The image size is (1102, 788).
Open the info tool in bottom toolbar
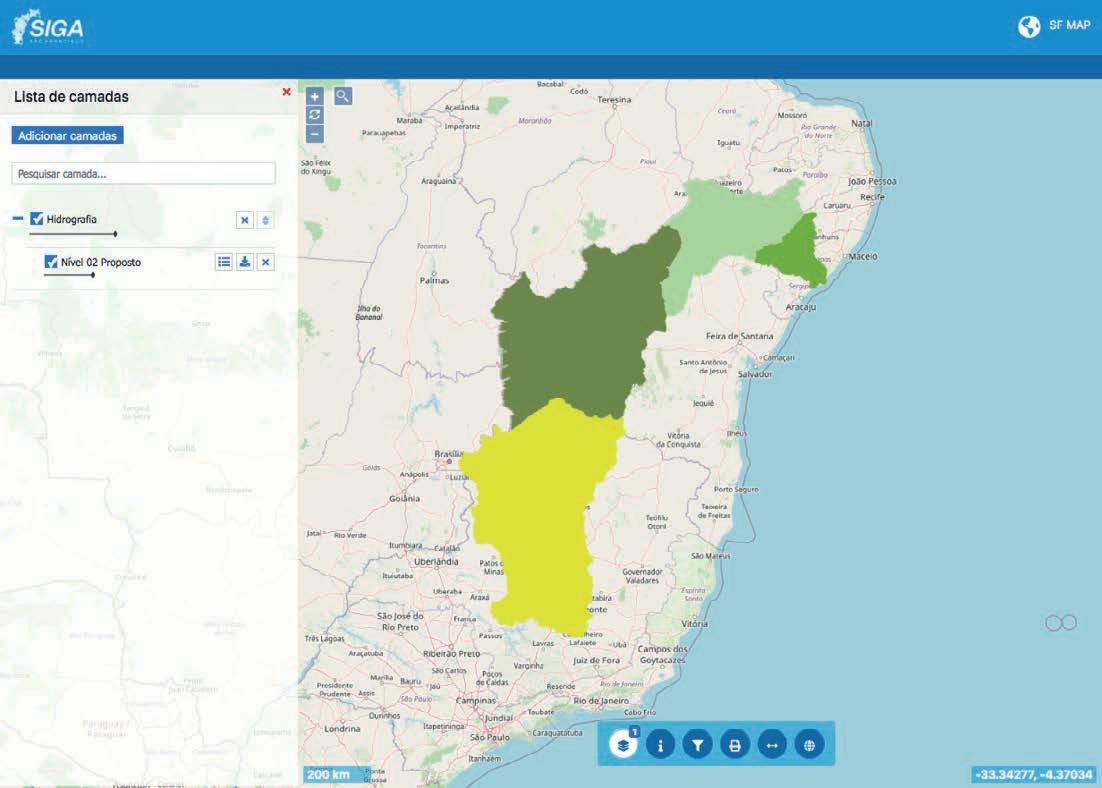coord(660,744)
